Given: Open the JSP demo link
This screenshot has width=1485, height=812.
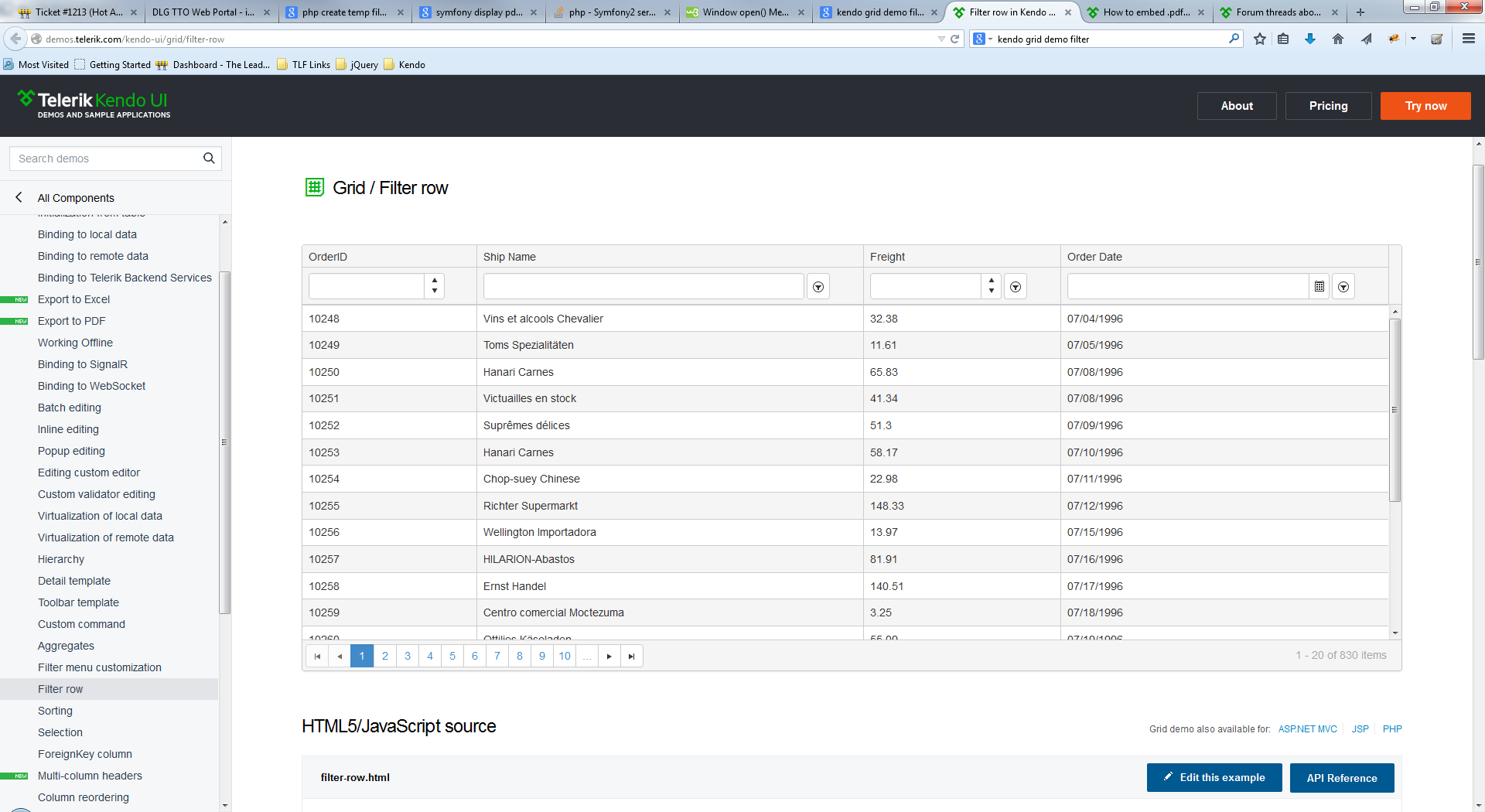Looking at the screenshot, I should [x=1360, y=729].
